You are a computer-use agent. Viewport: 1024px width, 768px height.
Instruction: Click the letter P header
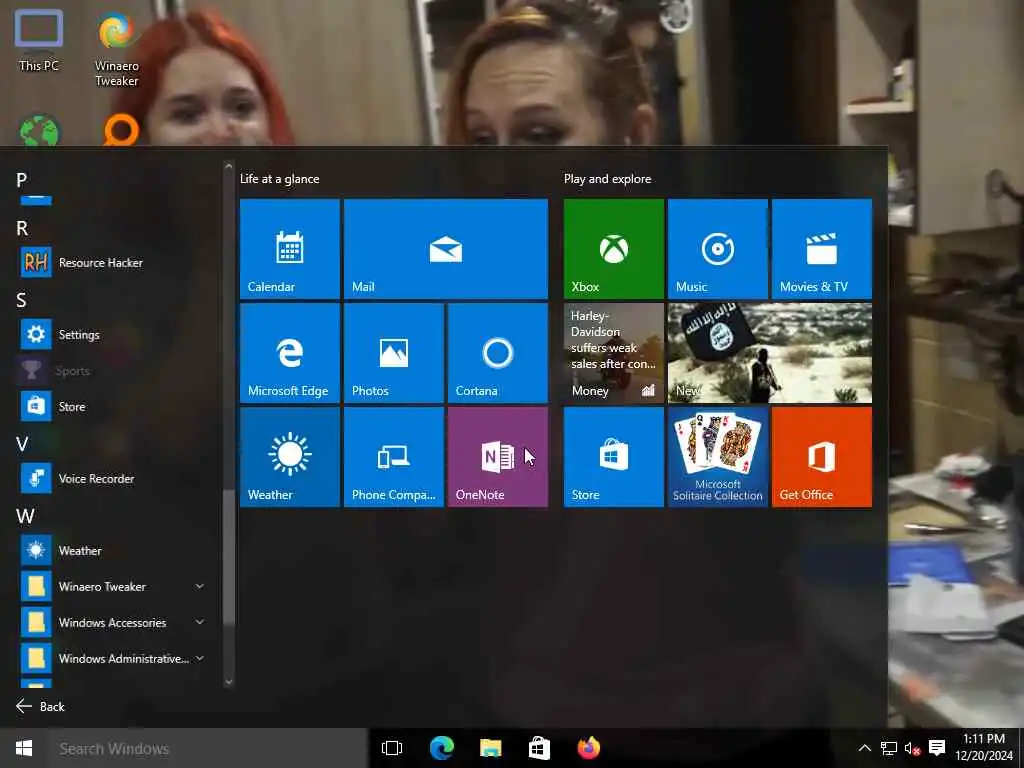pyautogui.click(x=22, y=180)
